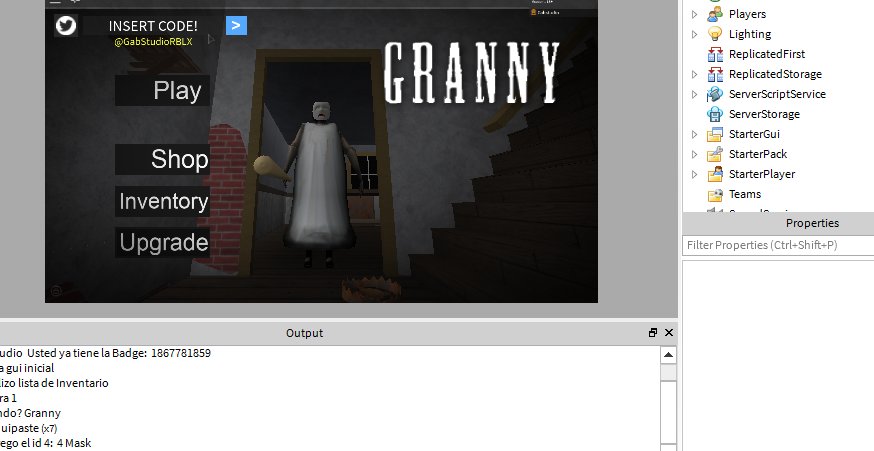Click the Properties panel header
Viewport: 874px width, 451px height.
pos(778,223)
